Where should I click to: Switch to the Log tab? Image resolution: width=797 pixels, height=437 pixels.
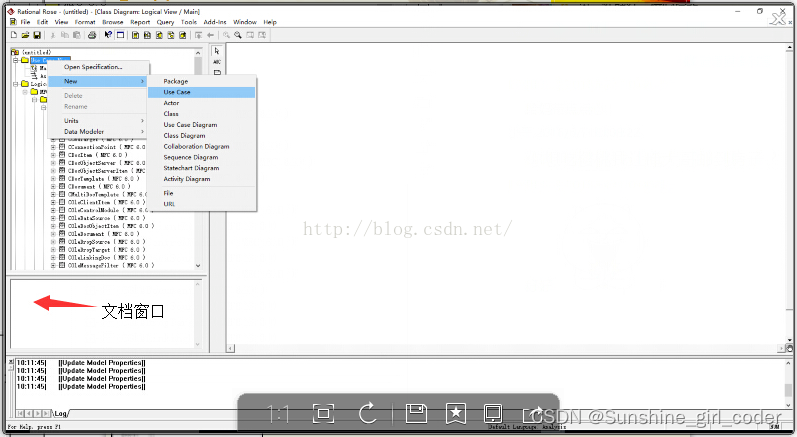click(x=61, y=414)
